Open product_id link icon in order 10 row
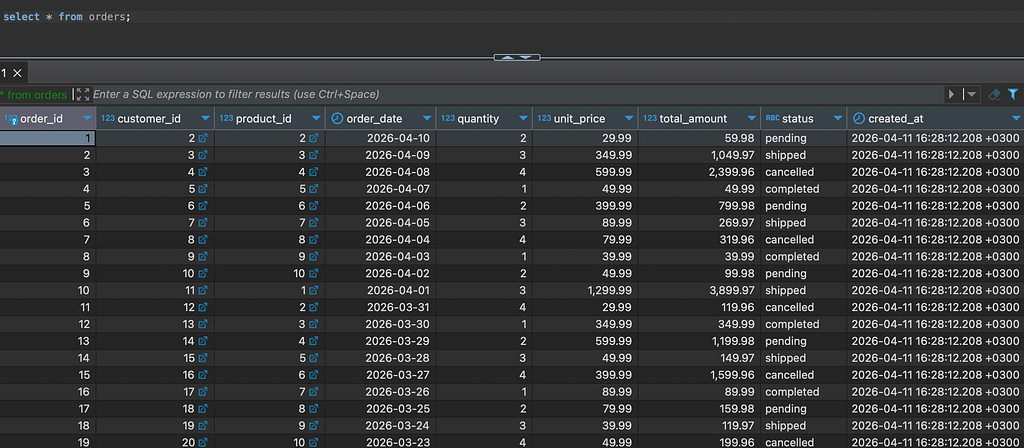This screenshot has width=1024, height=448. [x=313, y=291]
